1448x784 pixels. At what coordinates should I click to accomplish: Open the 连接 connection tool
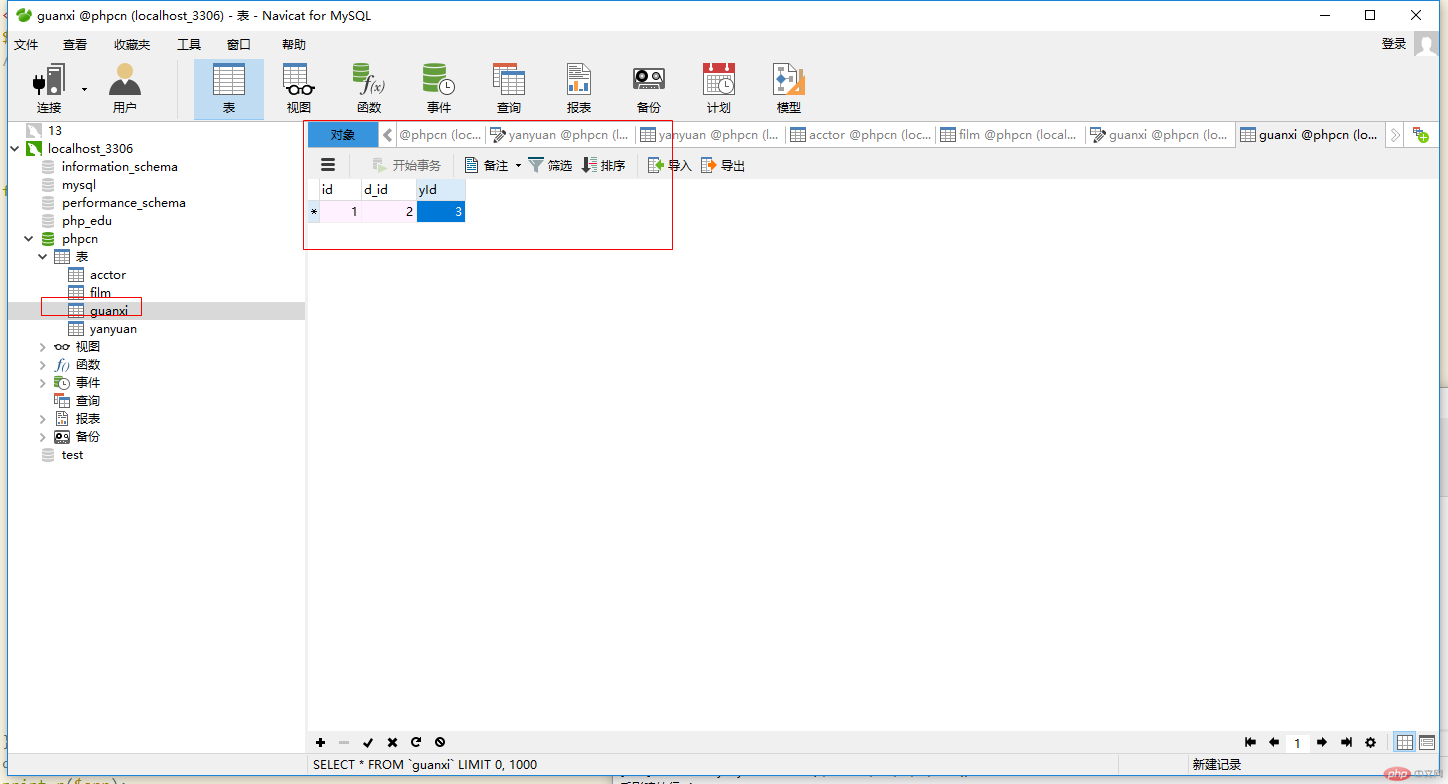click(x=49, y=88)
